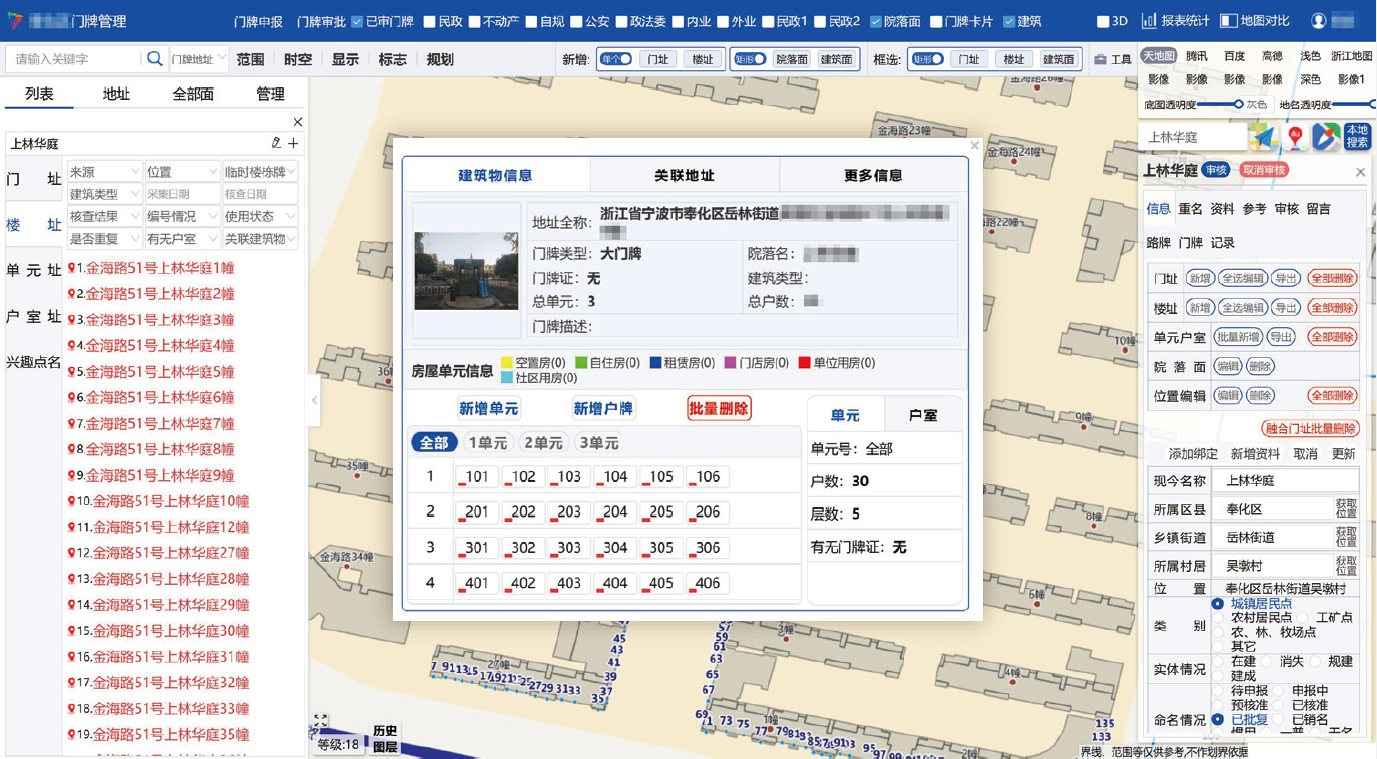Click the red 批量删除 button

[718, 408]
